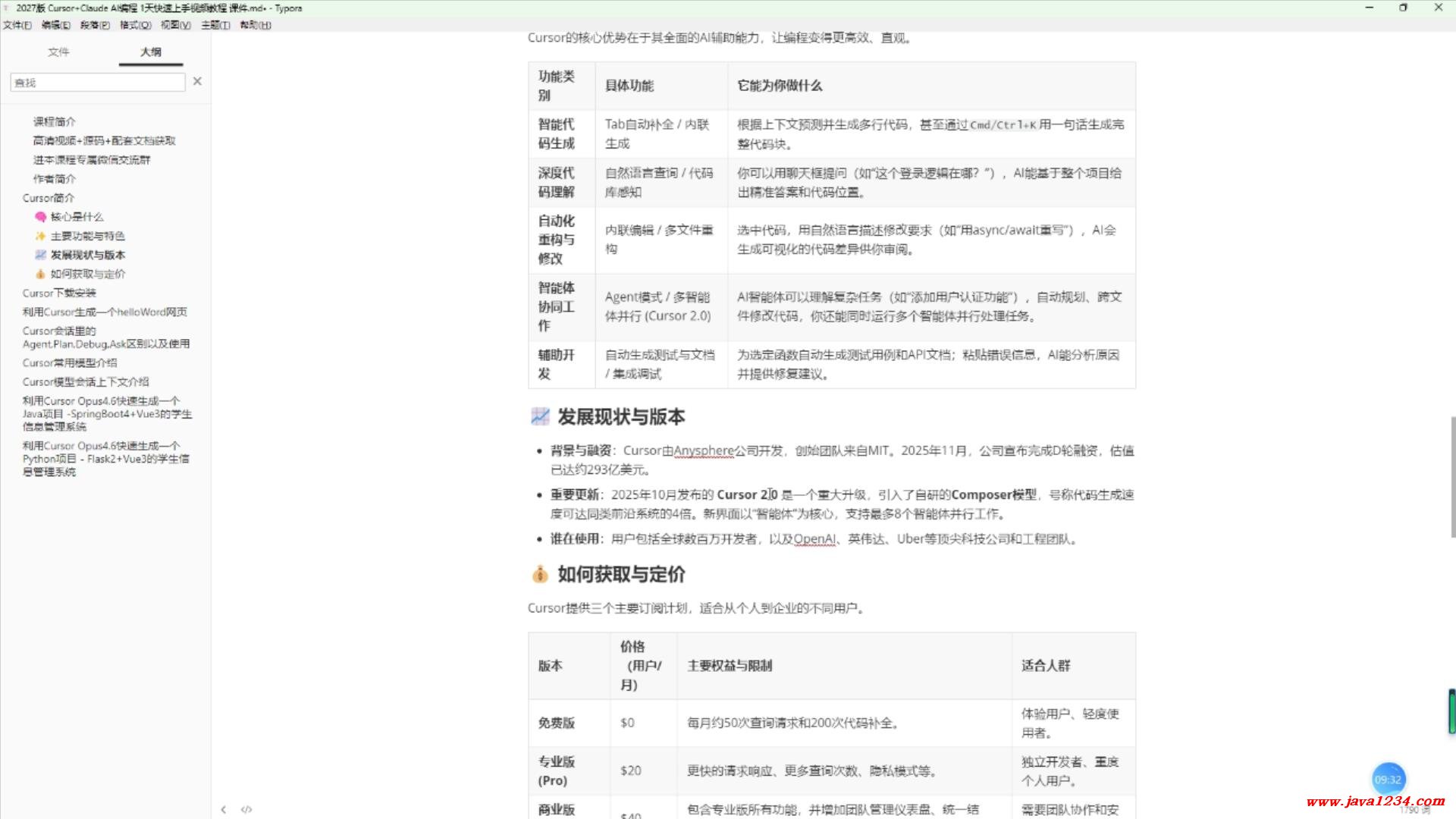The width and height of the screenshot is (1456, 819).
Task: Switch to the 大纲 sidebar tab
Action: [x=150, y=52]
